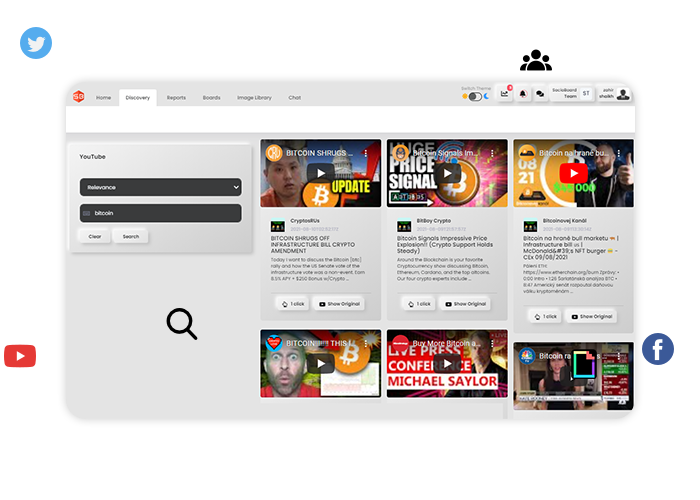Open the chat messages icon in header
Image resolution: width=700 pixels, height=500 pixels.
(x=540, y=94)
